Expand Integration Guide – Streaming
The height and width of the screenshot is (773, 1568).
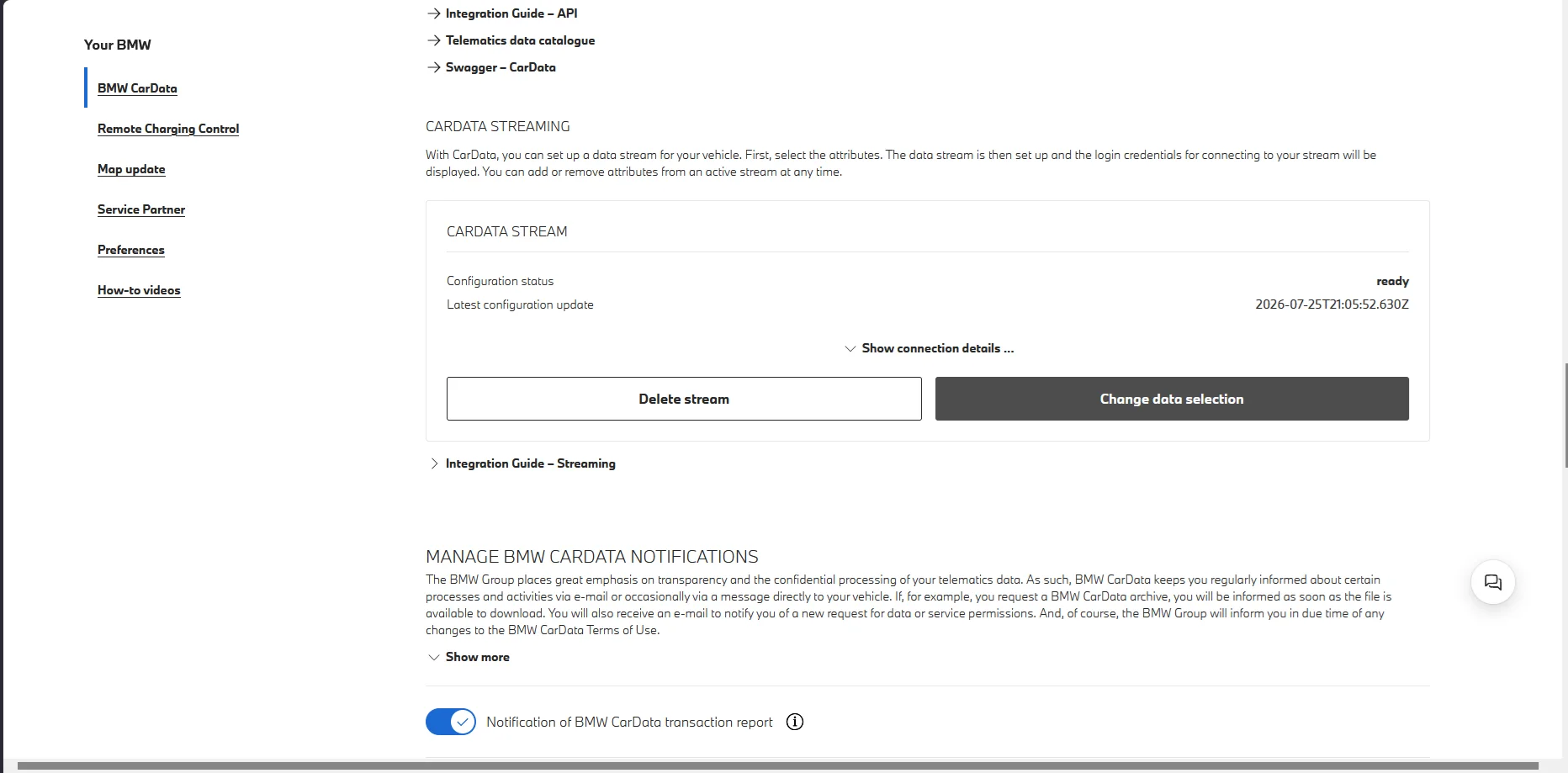(522, 463)
